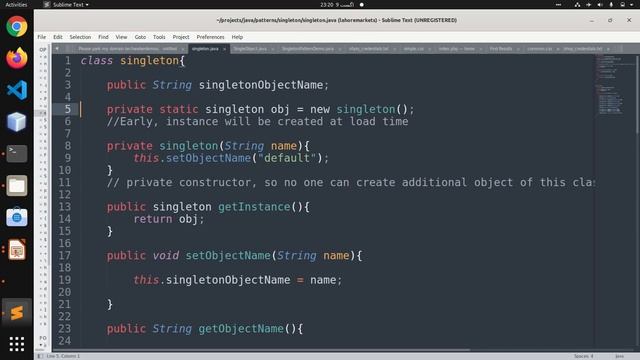Viewport: 640px width, 360px height.
Task: Open the Project menu
Action: pos(181,37)
